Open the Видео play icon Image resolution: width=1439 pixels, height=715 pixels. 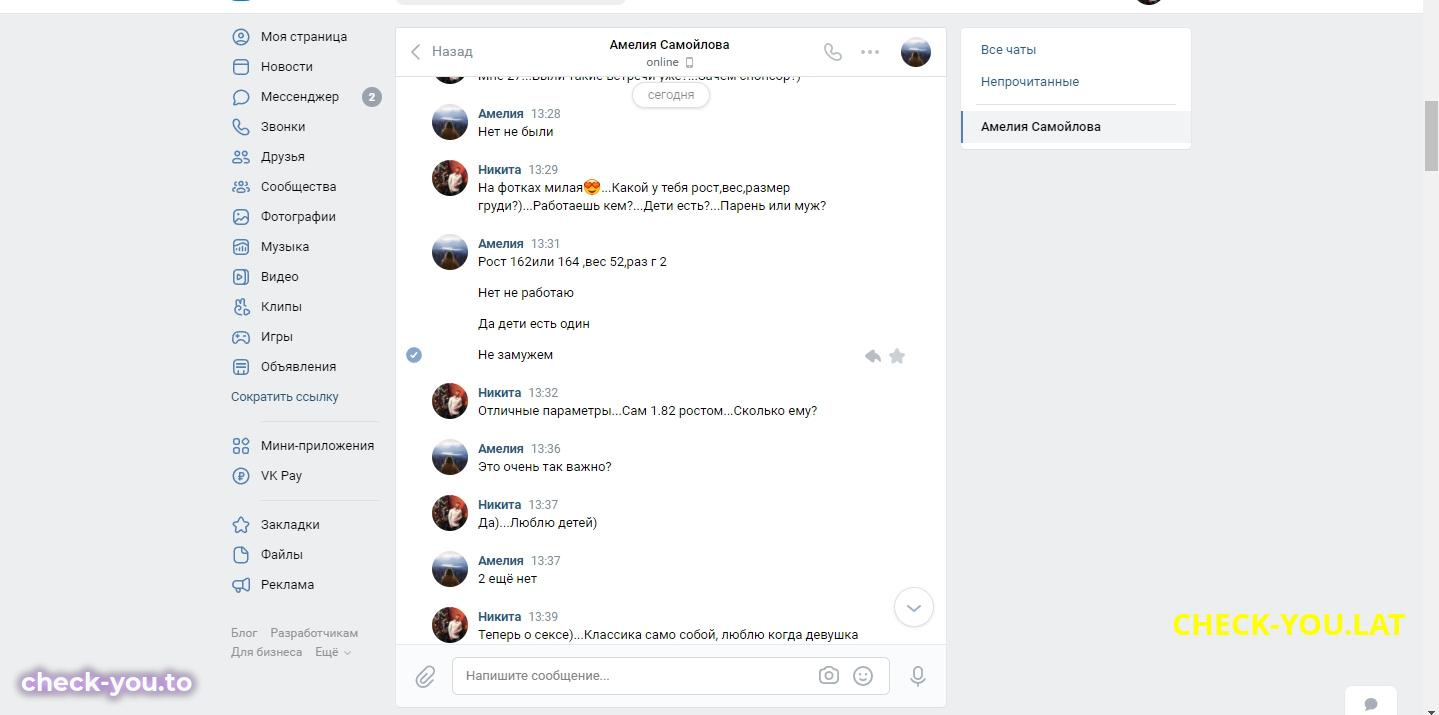pyautogui.click(x=240, y=277)
